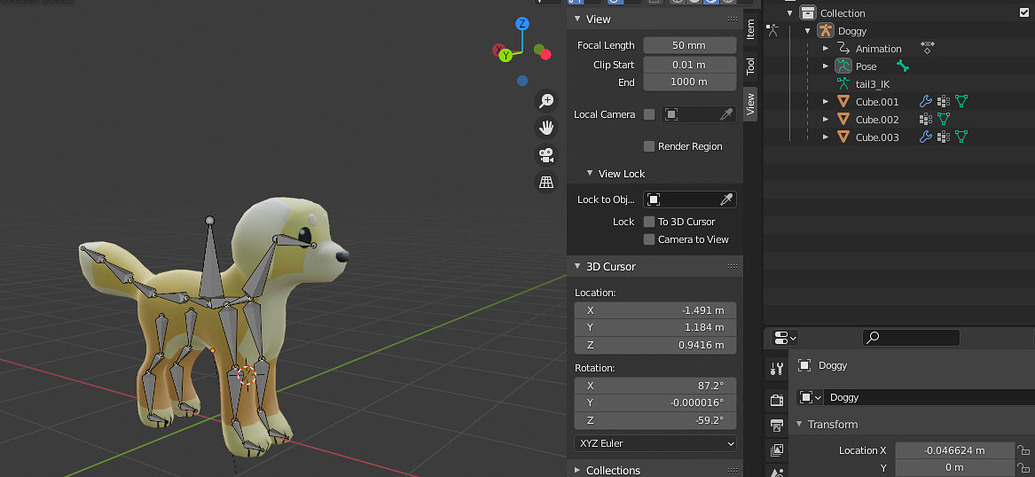This screenshot has width=1035, height=477.
Task: Open the object browse dropdown beside Doggy name
Action: [809, 397]
